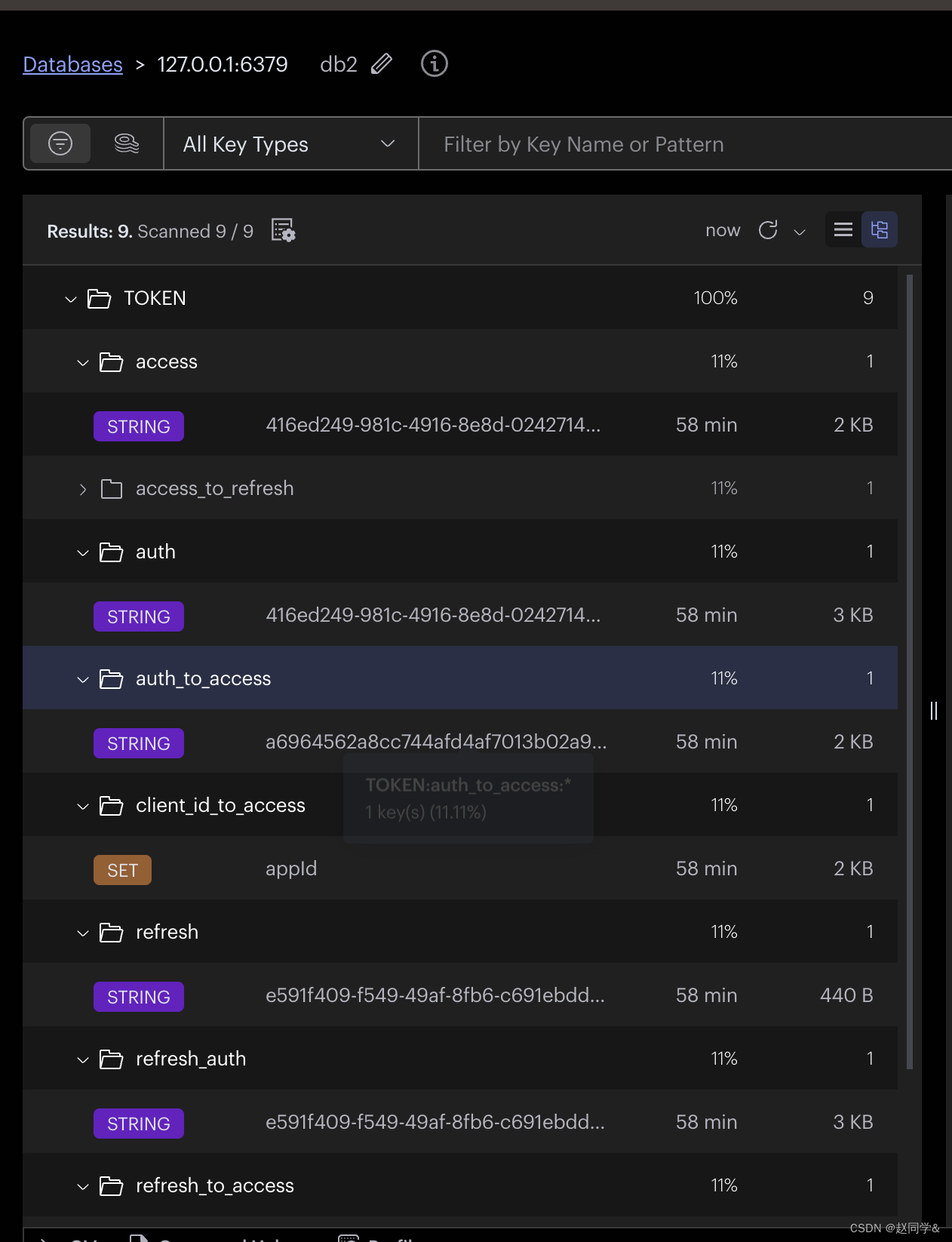Click the Results: 9. text

pos(90,231)
